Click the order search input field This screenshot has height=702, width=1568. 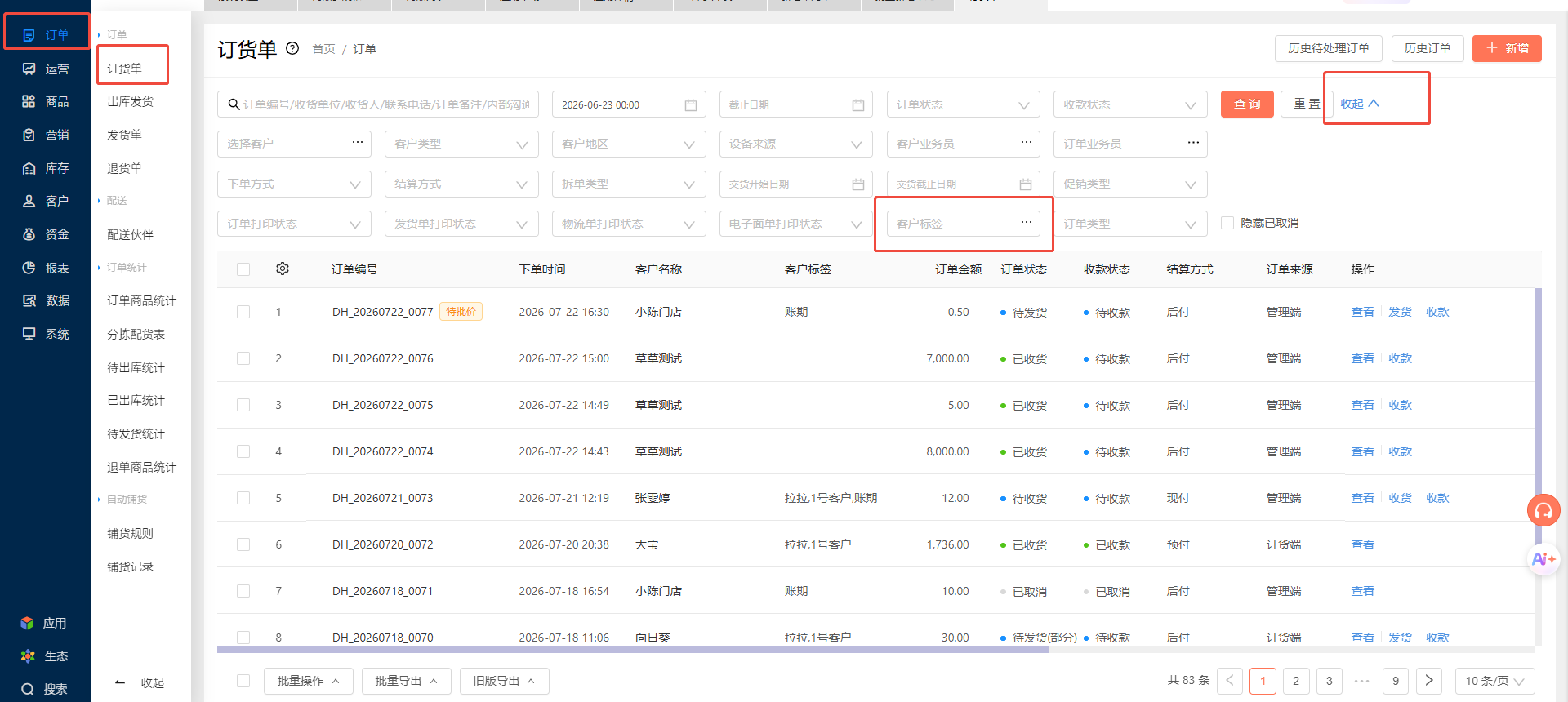click(378, 104)
